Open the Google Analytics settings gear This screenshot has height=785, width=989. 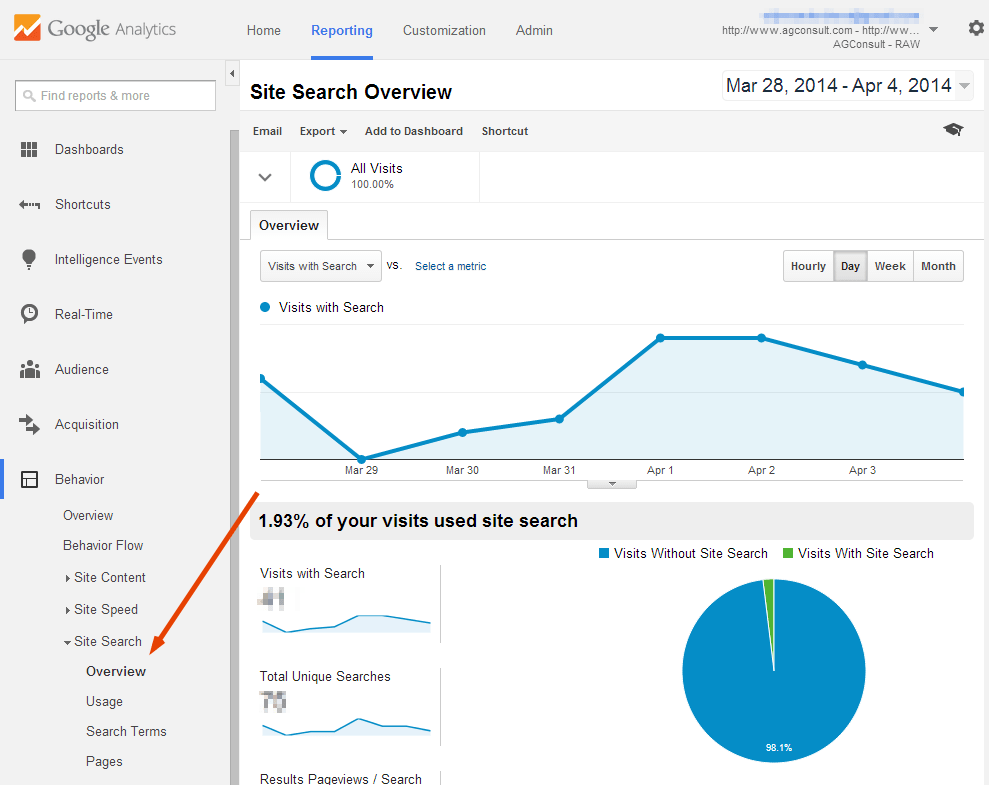point(976,28)
